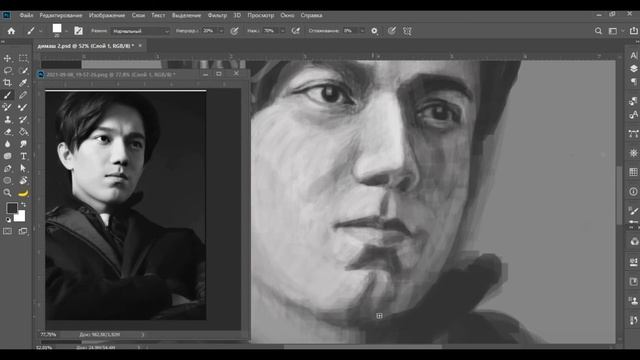Open the Character panel icon
Image resolution: width=640 pixels, height=360 pixels.
point(633,56)
